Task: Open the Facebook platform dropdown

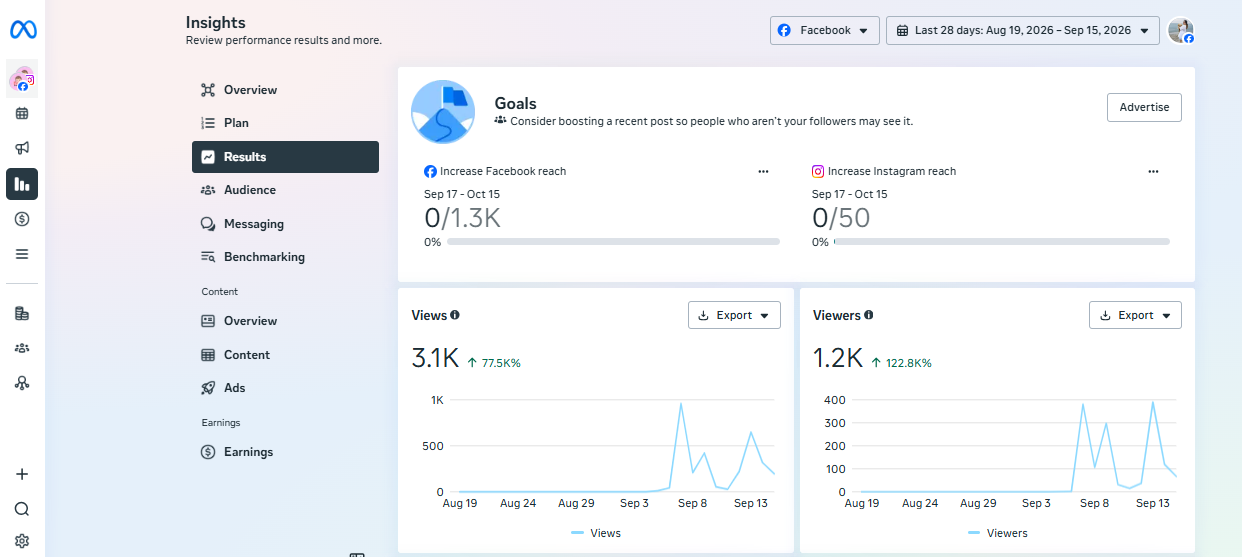Action: click(825, 30)
